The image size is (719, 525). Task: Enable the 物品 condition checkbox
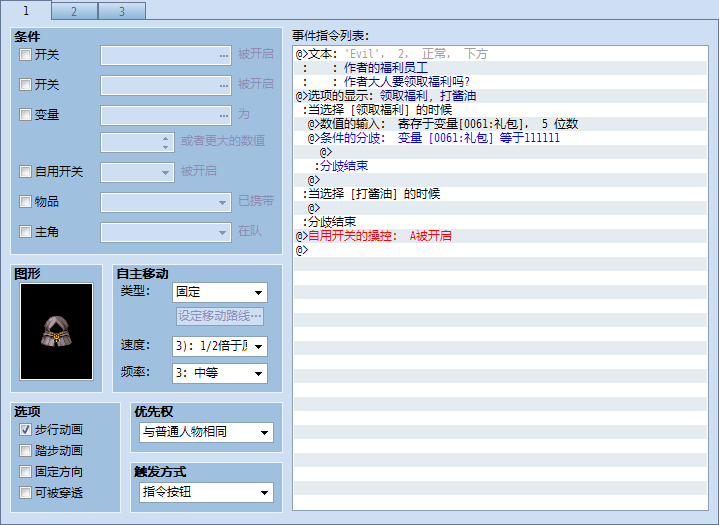25,202
